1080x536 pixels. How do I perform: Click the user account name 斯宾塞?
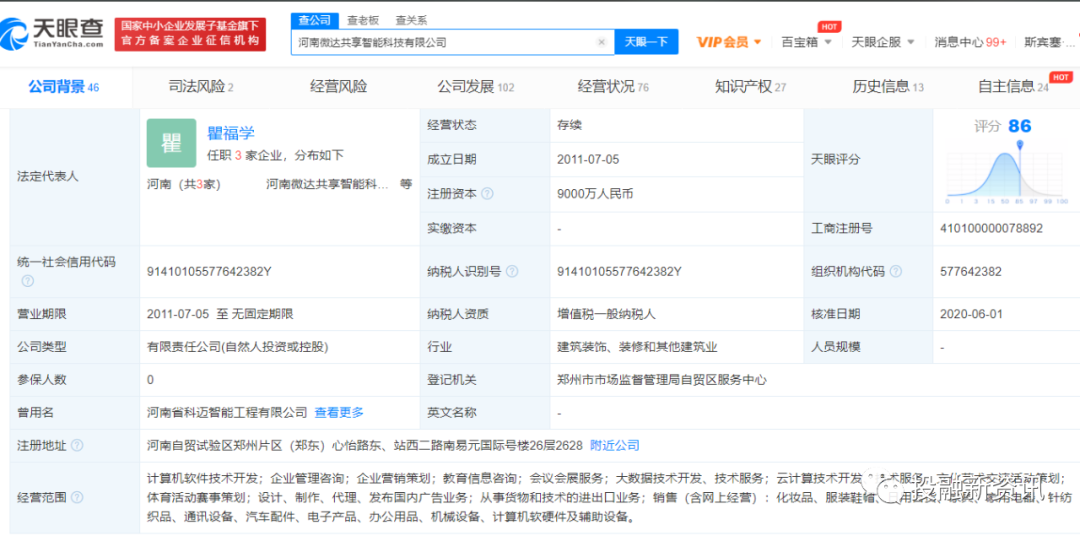[1047, 42]
